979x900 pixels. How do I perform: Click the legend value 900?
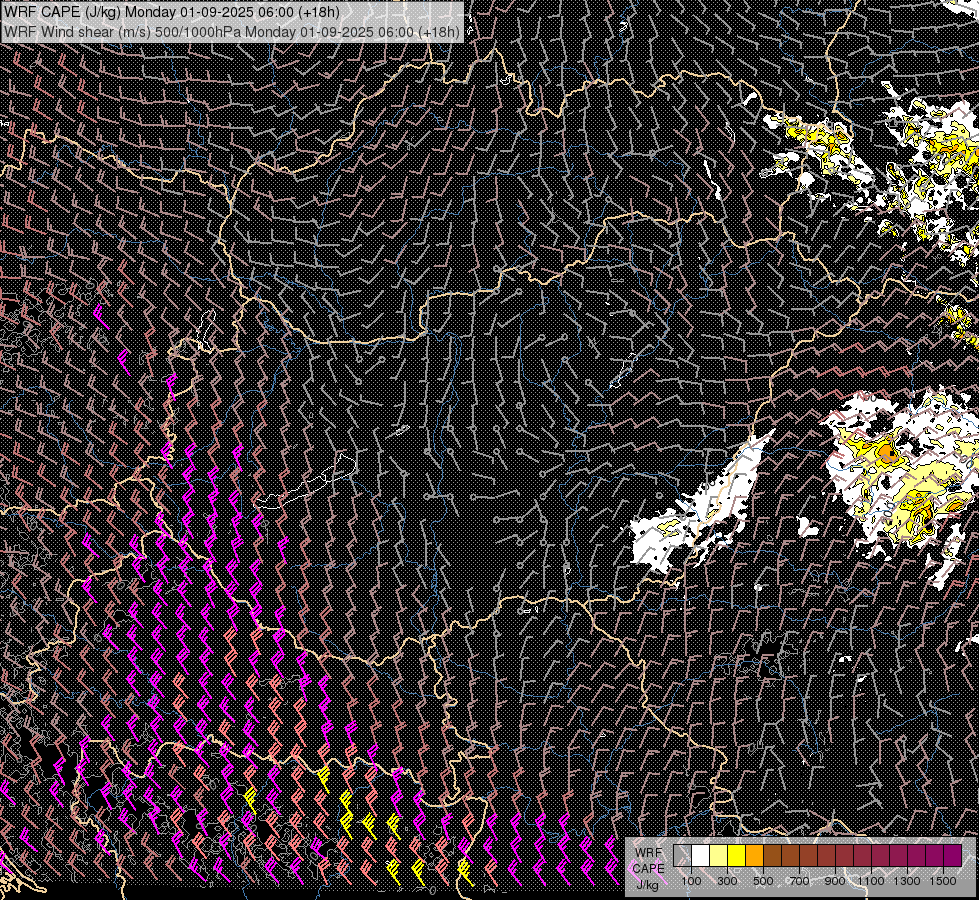pos(835,881)
